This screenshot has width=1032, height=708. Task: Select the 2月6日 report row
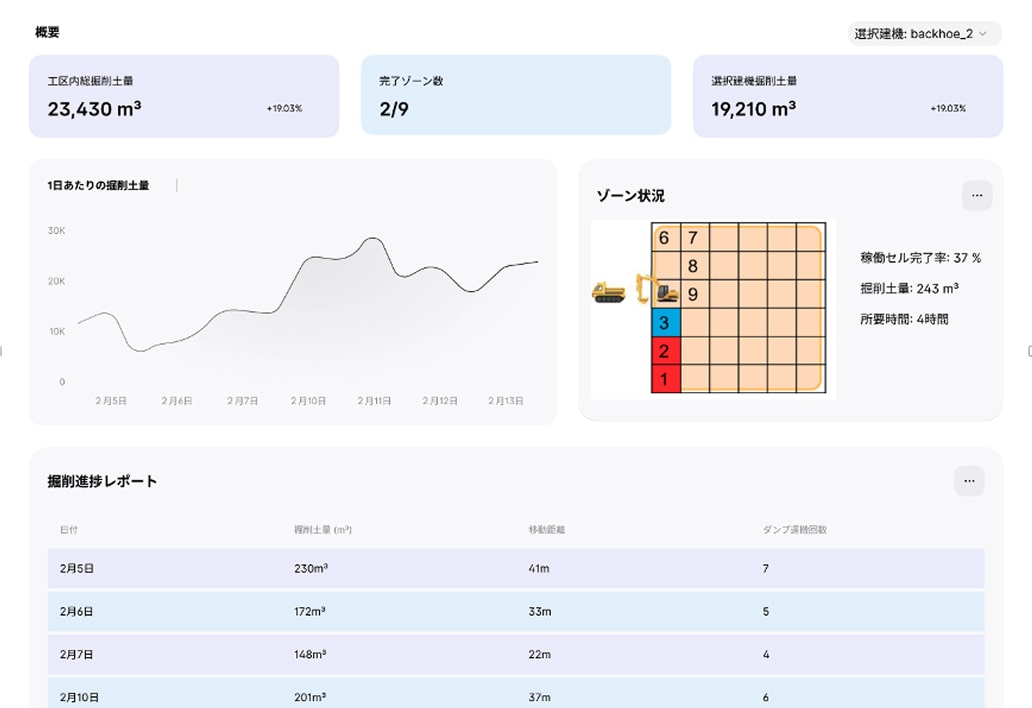tap(515, 611)
